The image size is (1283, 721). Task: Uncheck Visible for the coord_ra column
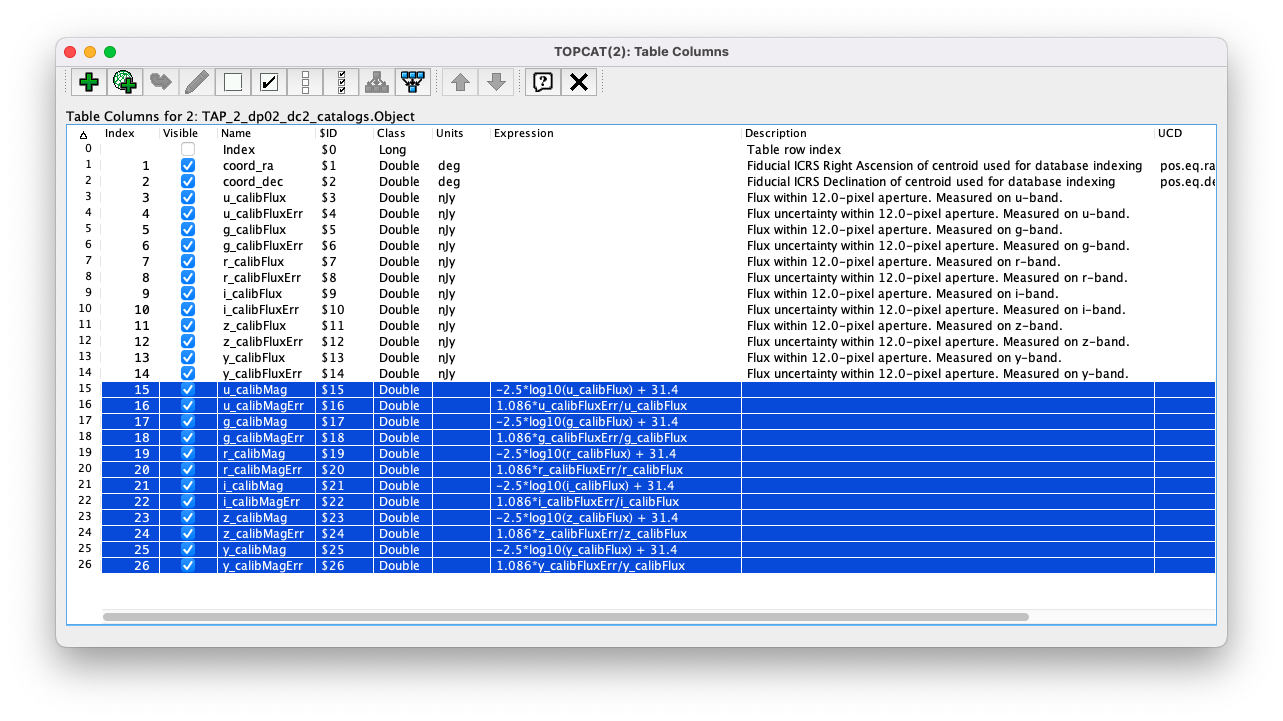coord(187,165)
